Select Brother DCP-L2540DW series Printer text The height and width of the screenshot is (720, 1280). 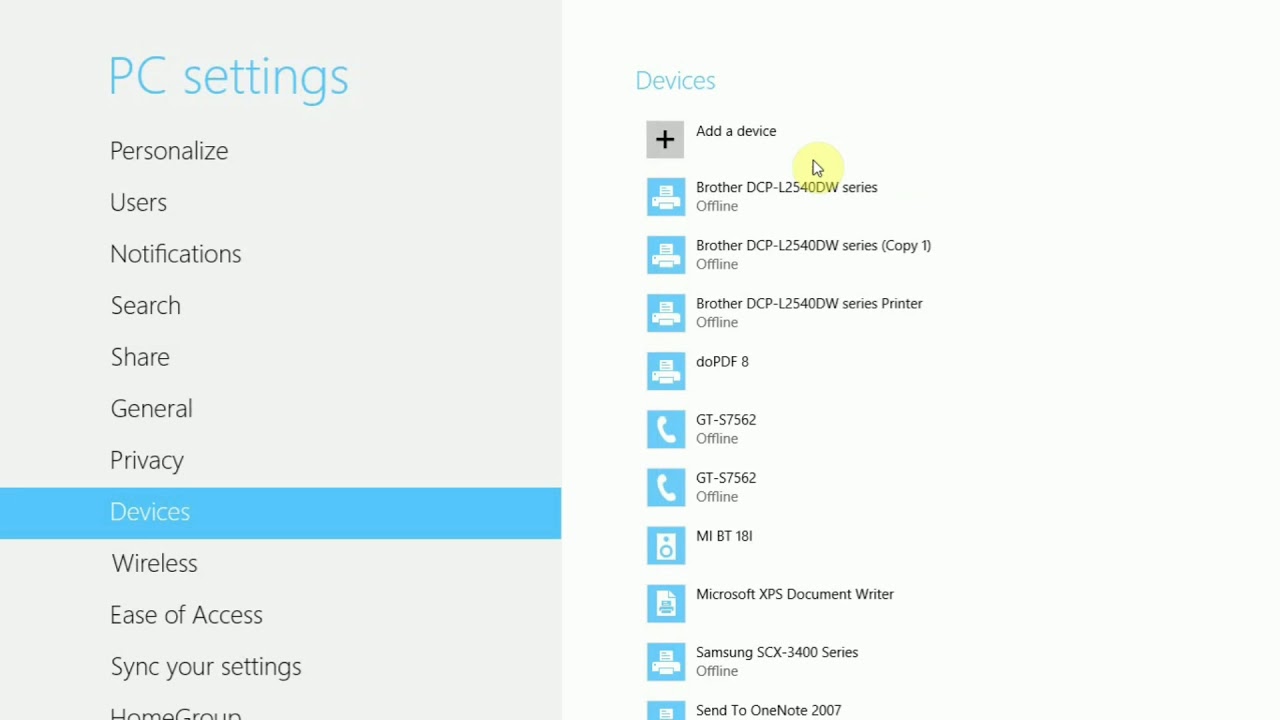click(809, 303)
